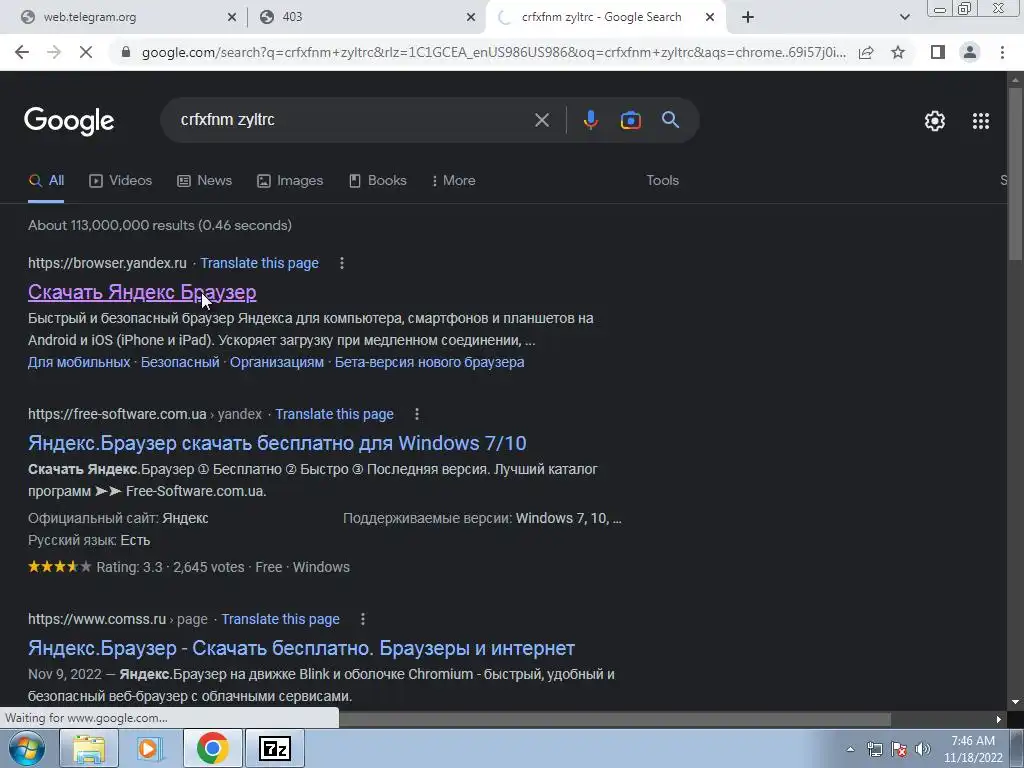
Task: Open the taskbar clock showing 7:46 AM
Action: tap(973, 749)
